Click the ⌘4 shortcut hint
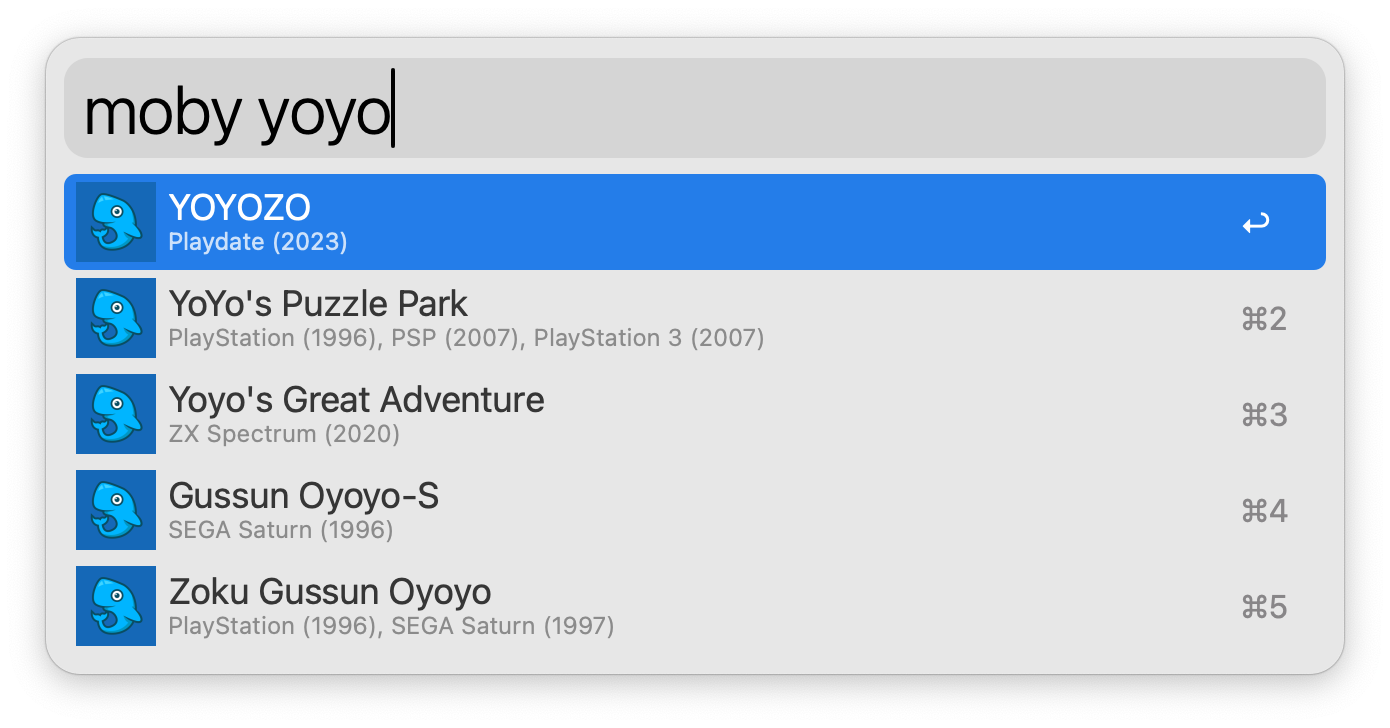The height and width of the screenshot is (728, 1390). 1263,511
